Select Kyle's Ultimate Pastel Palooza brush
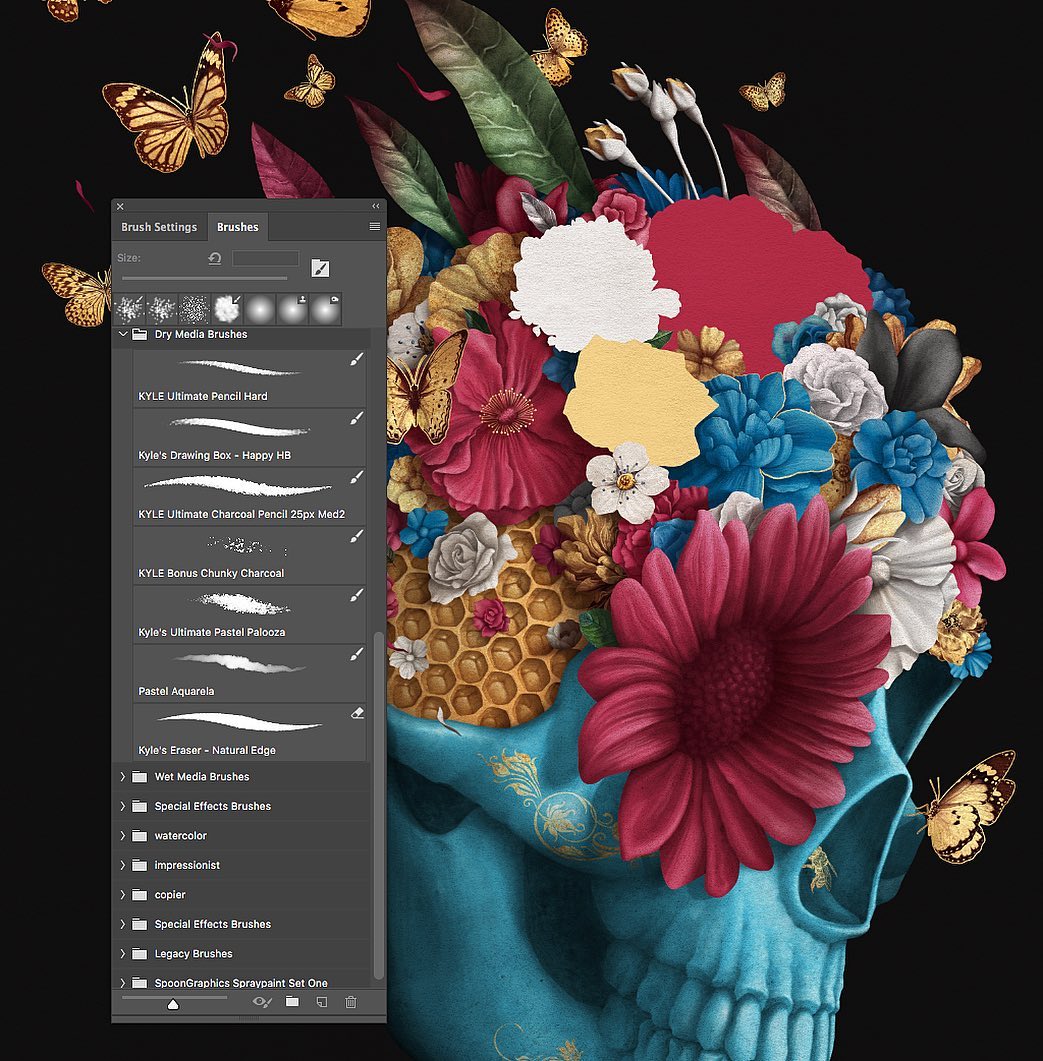Image resolution: width=1043 pixels, height=1061 pixels. click(249, 614)
